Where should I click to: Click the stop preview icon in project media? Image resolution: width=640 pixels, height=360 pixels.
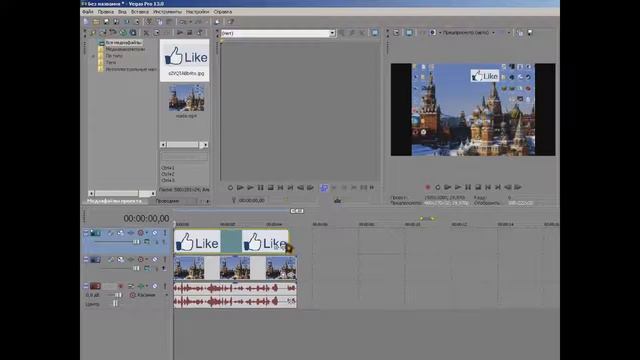point(190,33)
